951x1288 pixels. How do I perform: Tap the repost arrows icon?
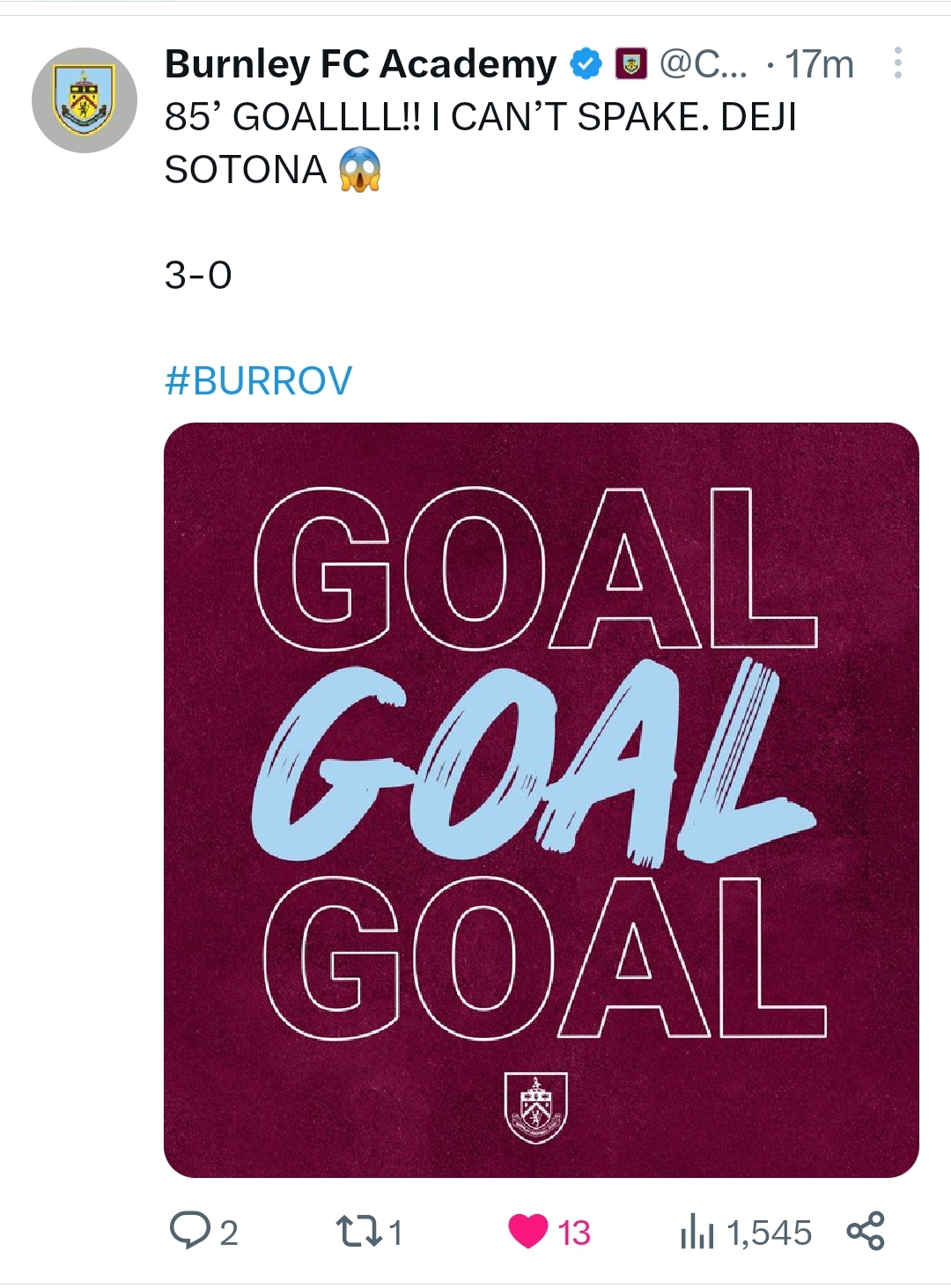(359, 1231)
